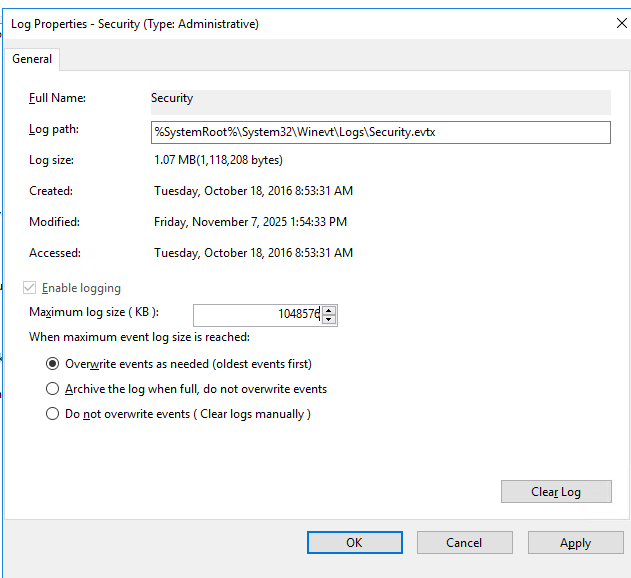631x578 pixels.
Task: Apply the log property changes
Action: [x=575, y=542]
